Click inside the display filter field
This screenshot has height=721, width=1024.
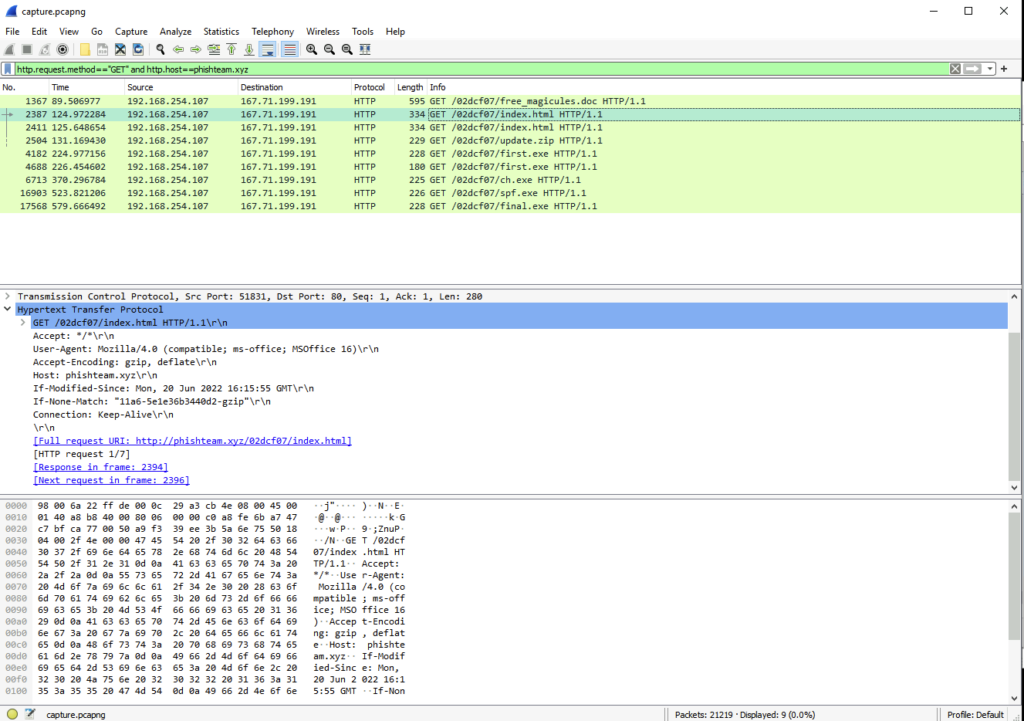tap(481, 69)
